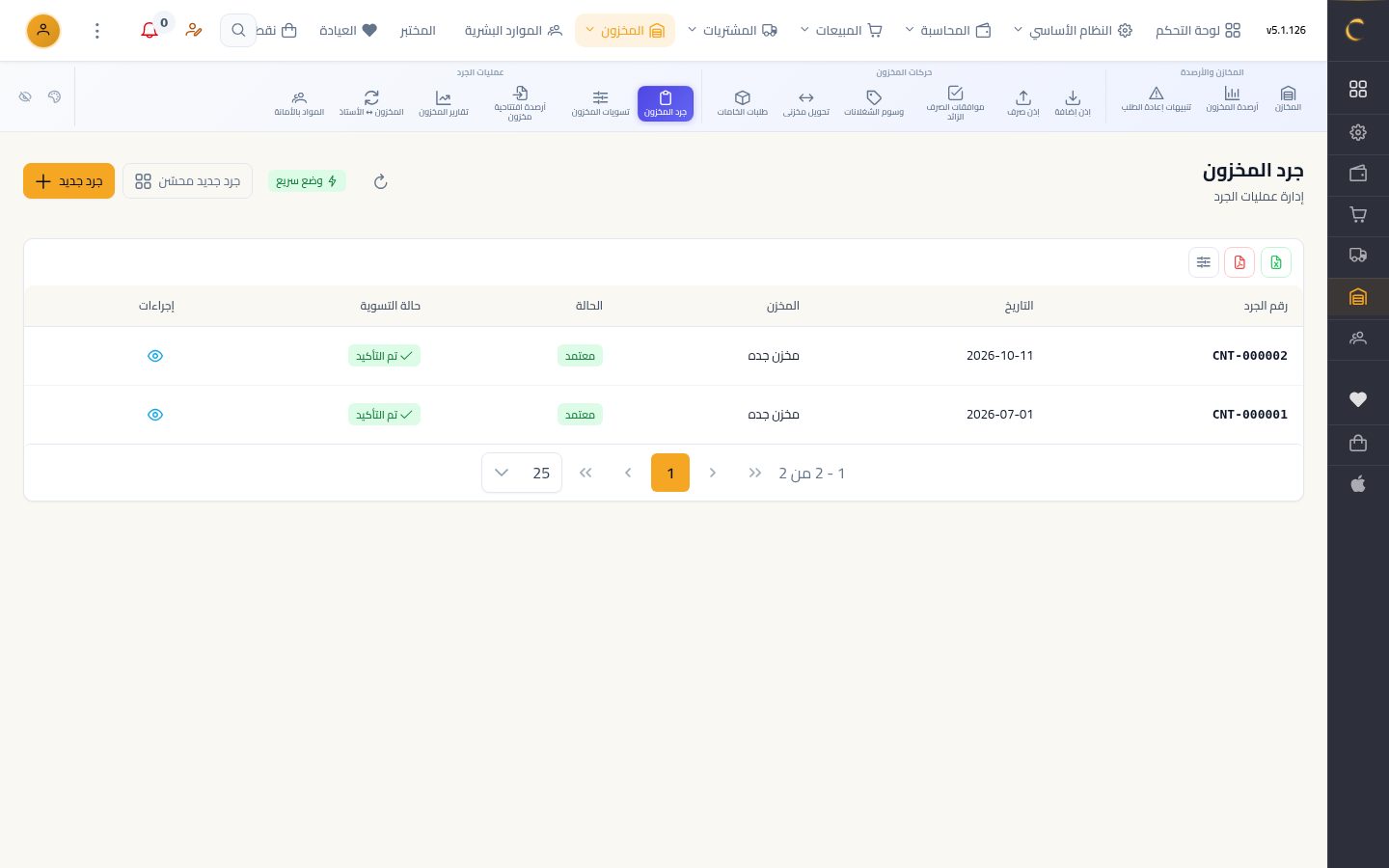Image resolution: width=1389 pixels, height=868 pixels.
Task: Click جرد جديد محسّن enhanced count button
Action: pos(187,181)
